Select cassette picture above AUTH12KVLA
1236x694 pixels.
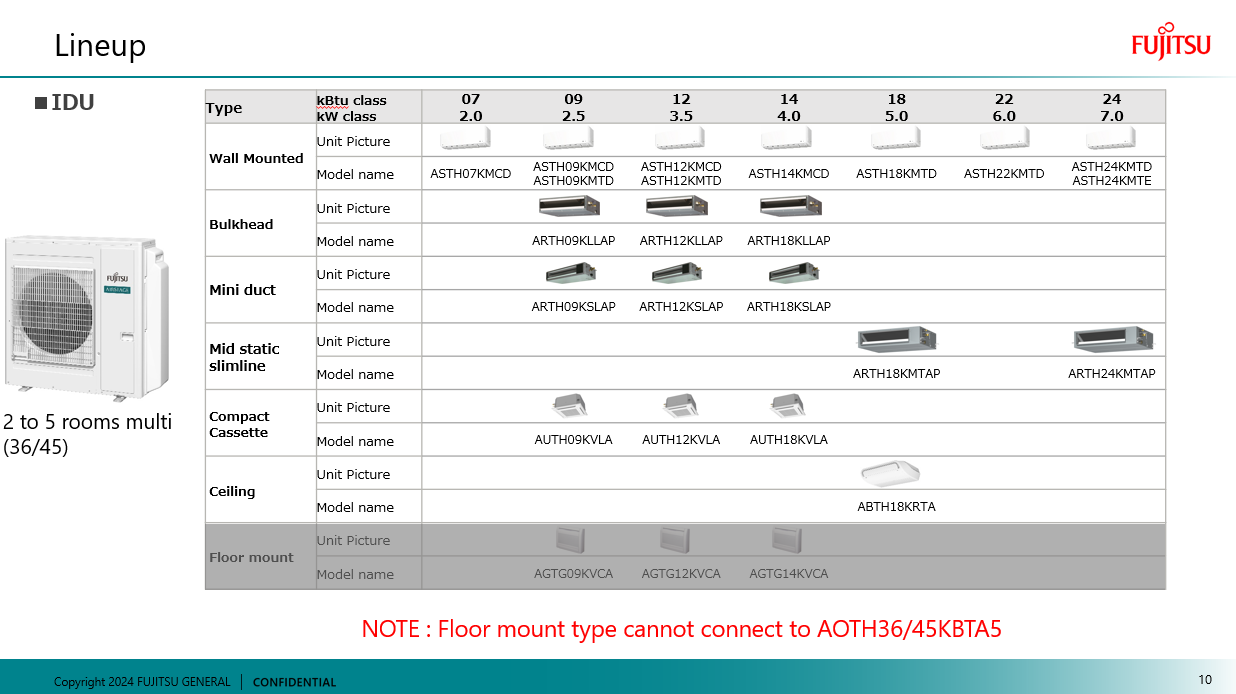680,405
